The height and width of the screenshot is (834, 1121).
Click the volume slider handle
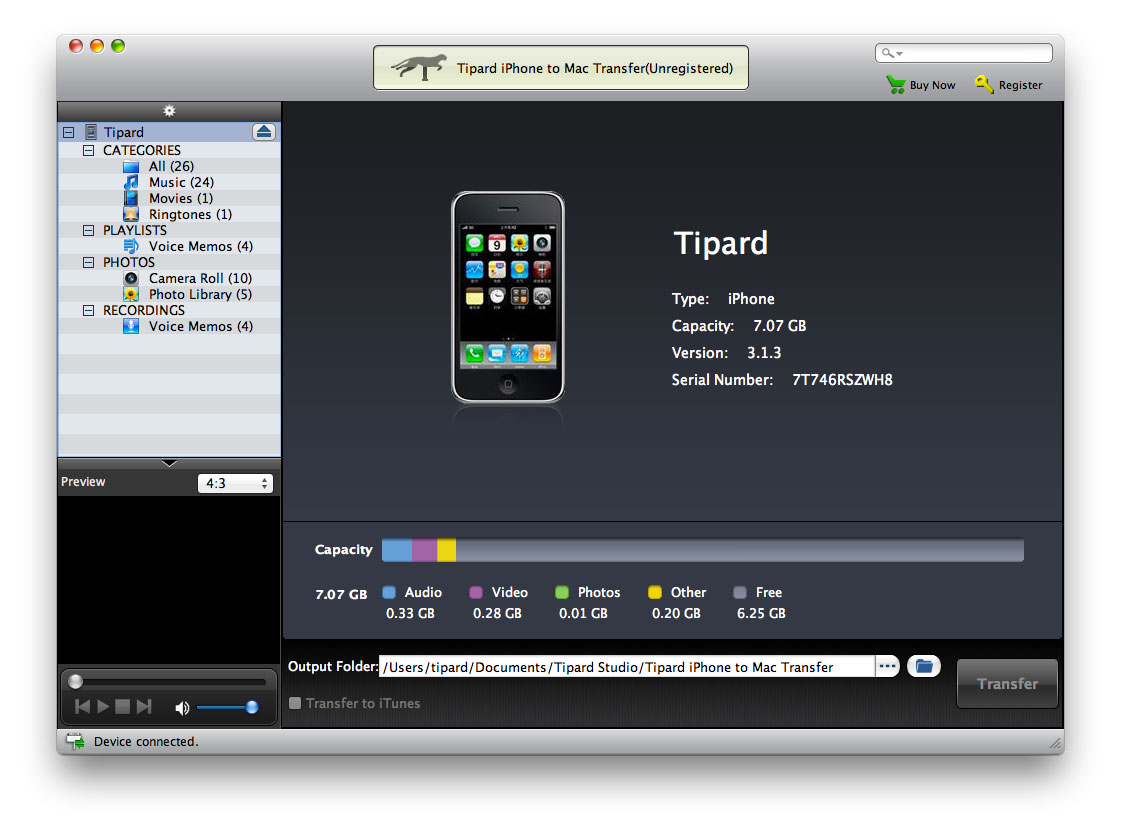[252, 707]
